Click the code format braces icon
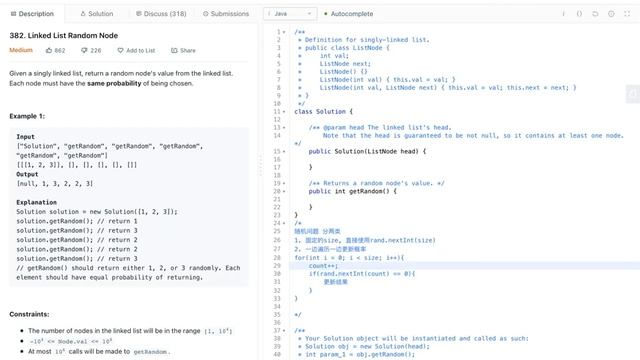Image resolution: width=640 pixels, height=360 pixels. point(579,14)
